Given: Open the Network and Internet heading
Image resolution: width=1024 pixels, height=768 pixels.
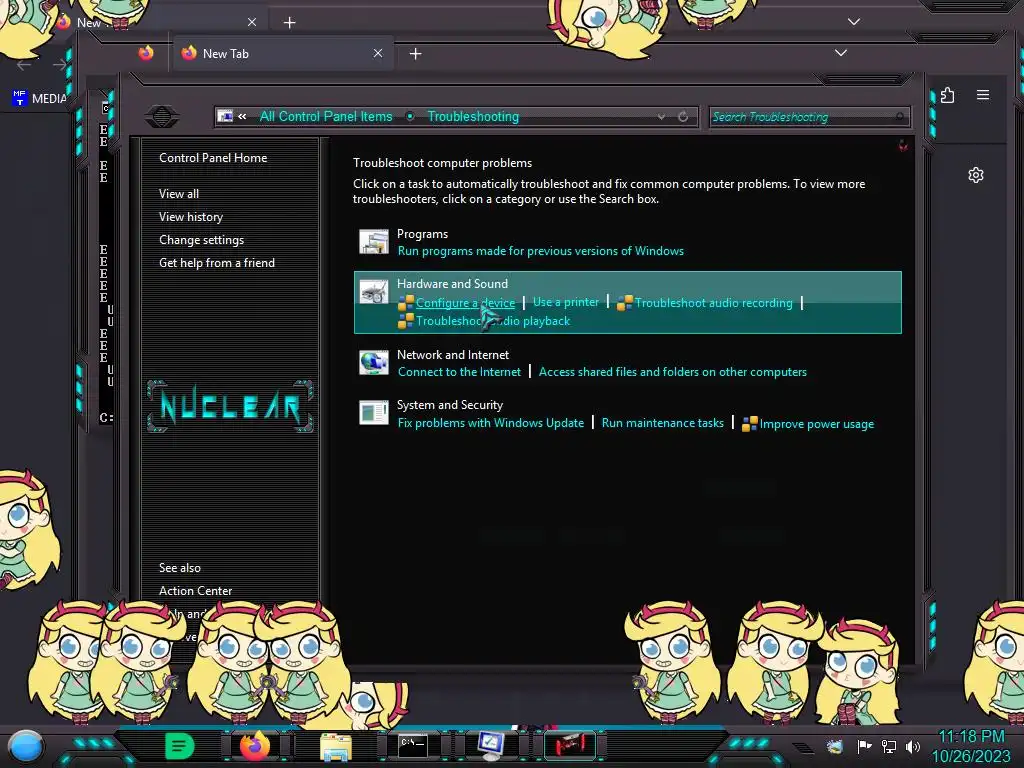Looking at the screenshot, I should coord(453,355).
